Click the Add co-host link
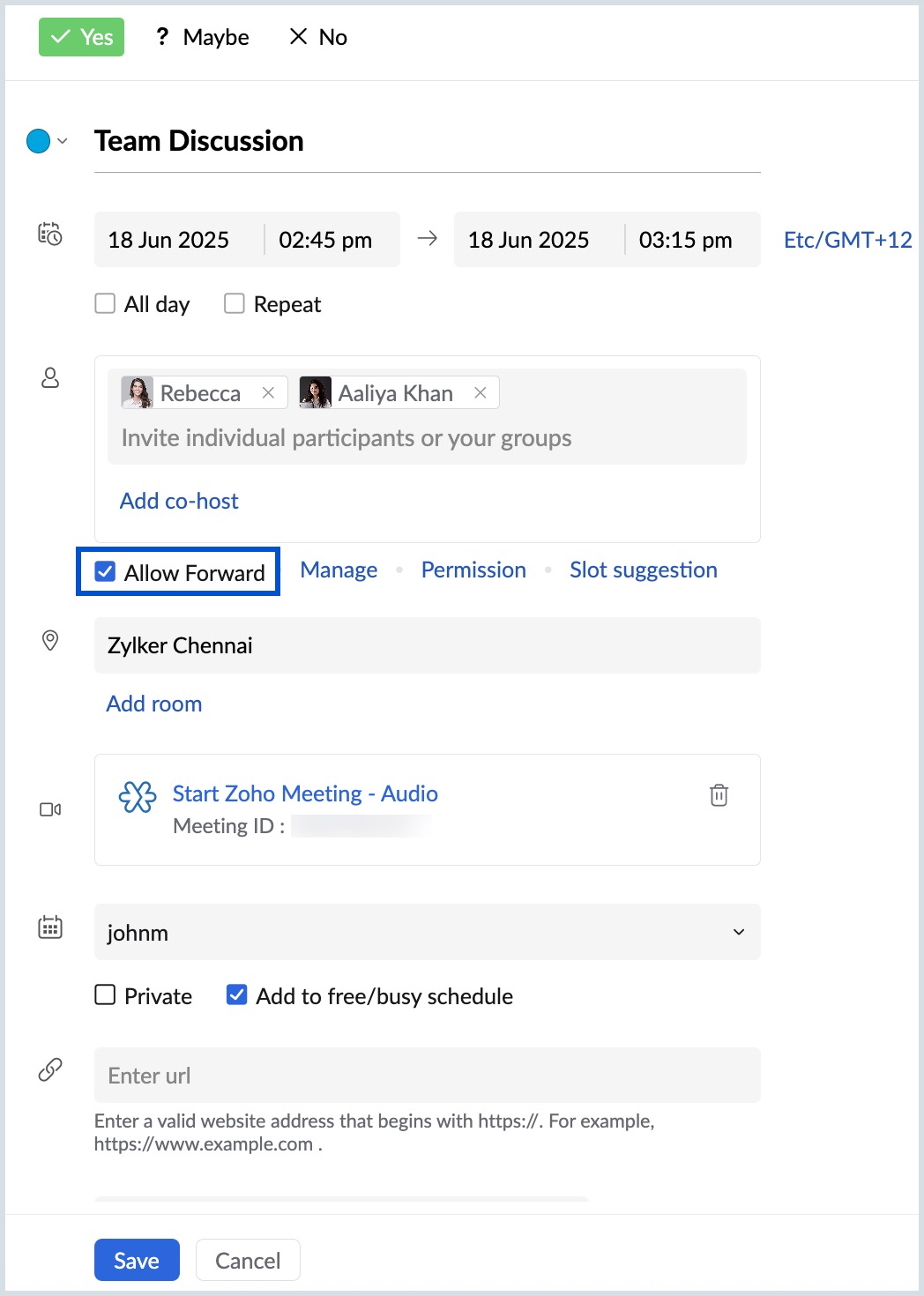 [179, 501]
